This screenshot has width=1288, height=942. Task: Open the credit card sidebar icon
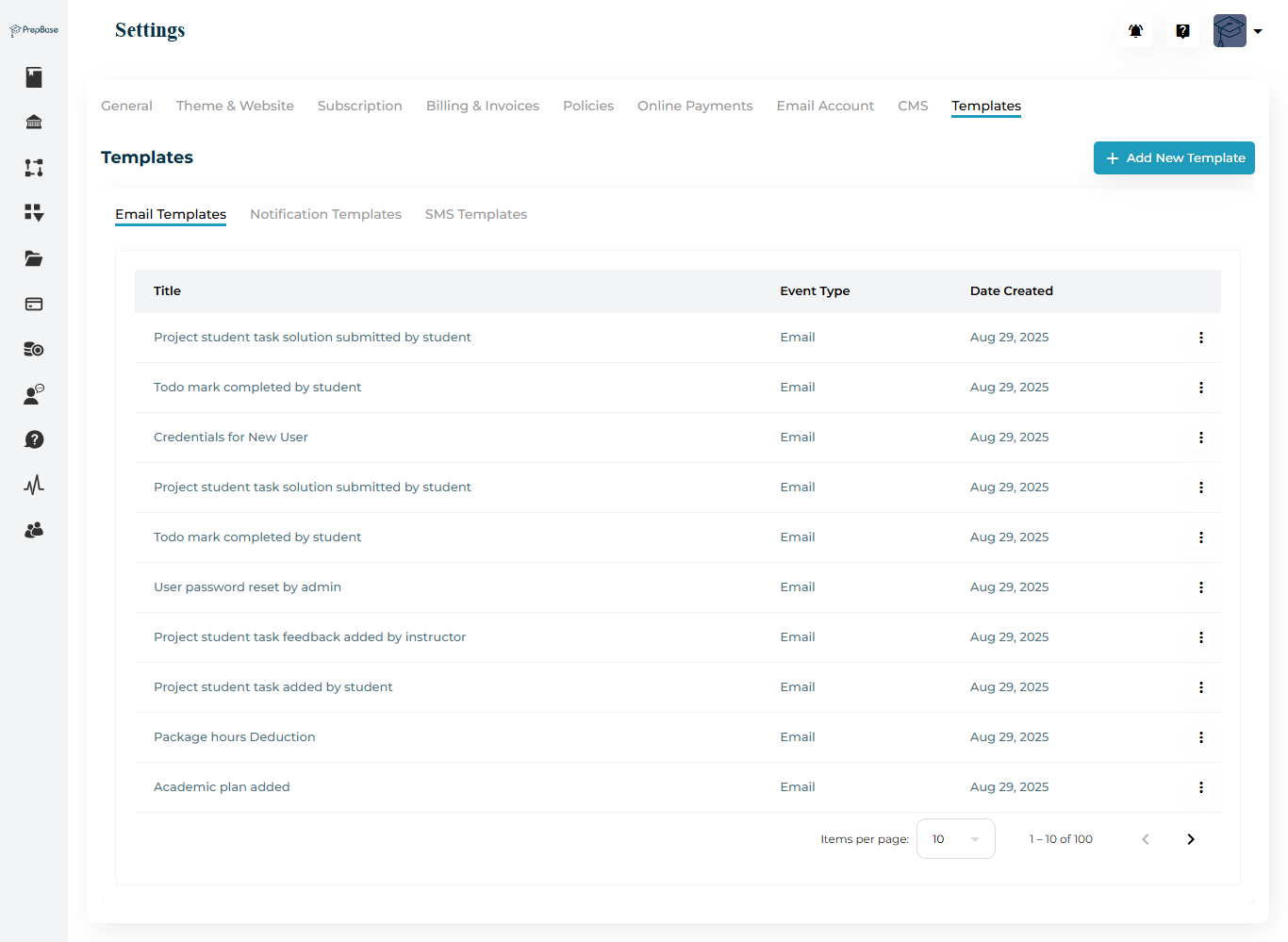pos(34,304)
